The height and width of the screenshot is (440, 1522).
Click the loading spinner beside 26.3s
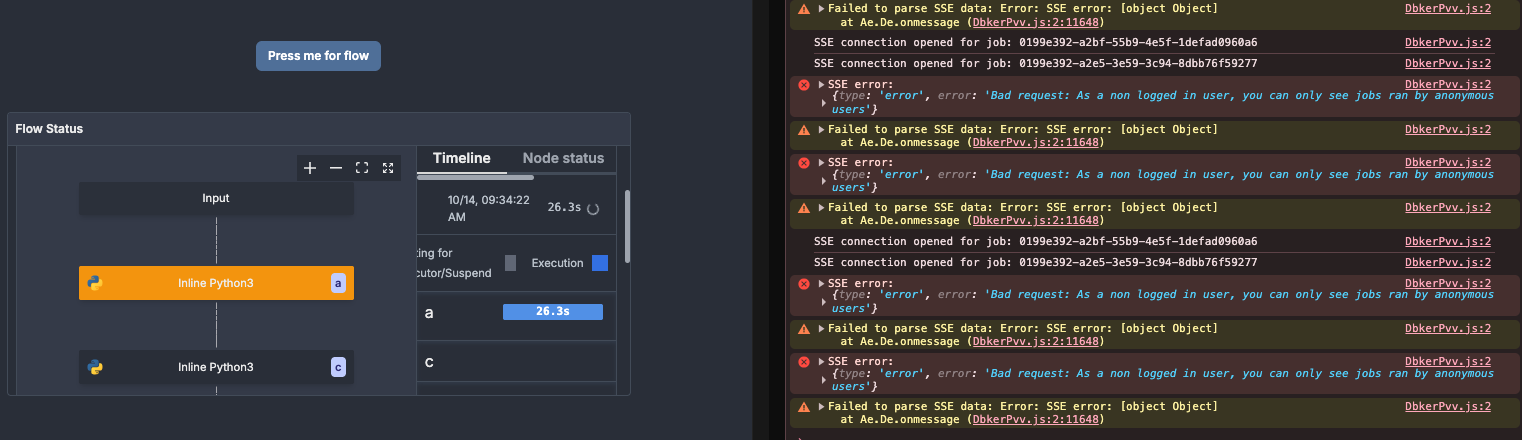click(592, 208)
